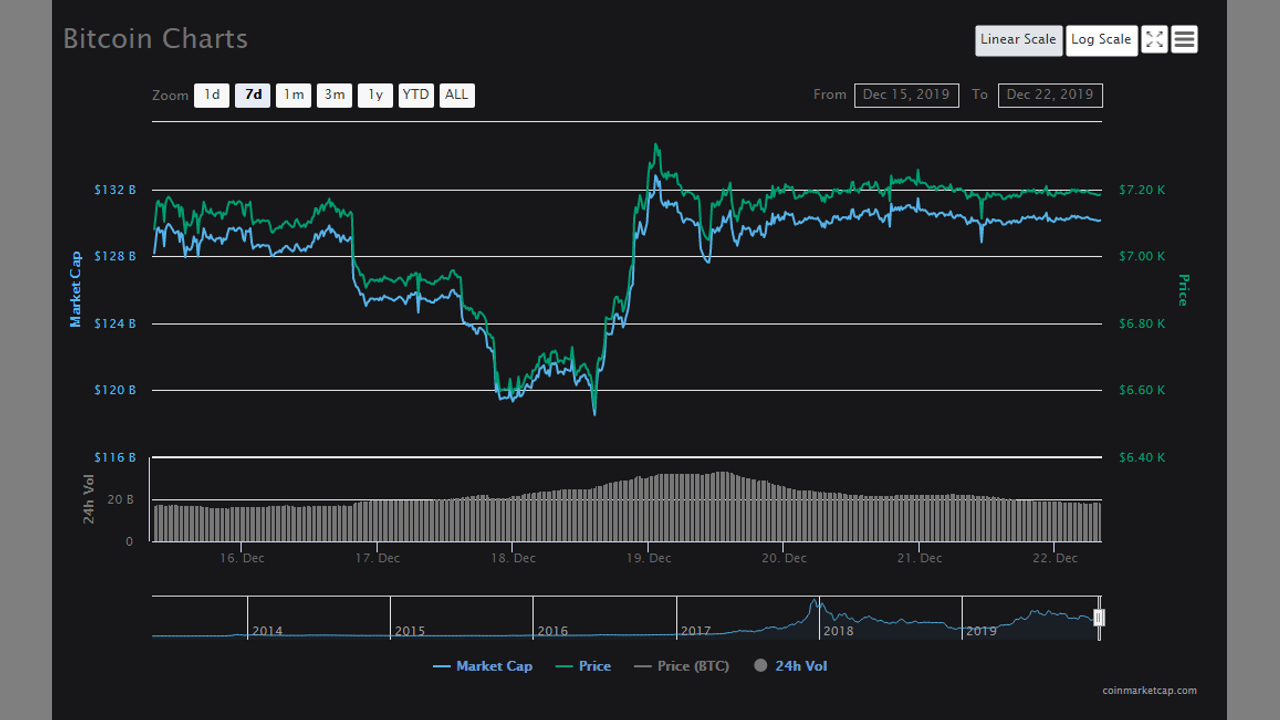Open the chart hamburger menu
Screen dimensions: 1280x720
pyautogui.click(x=1184, y=40)
